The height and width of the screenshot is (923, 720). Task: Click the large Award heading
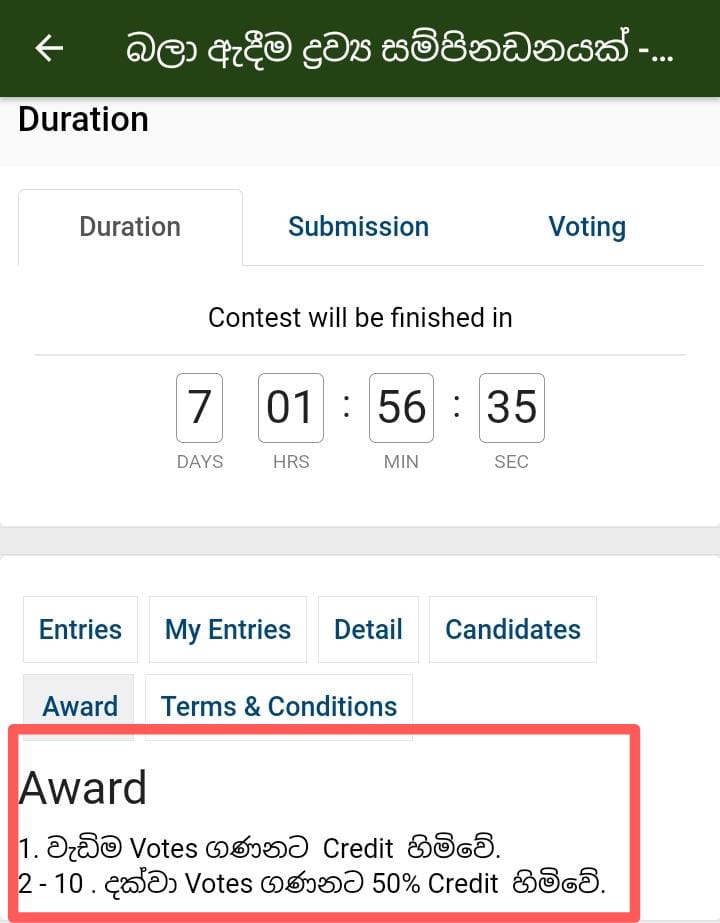click(x=83, y=789)
